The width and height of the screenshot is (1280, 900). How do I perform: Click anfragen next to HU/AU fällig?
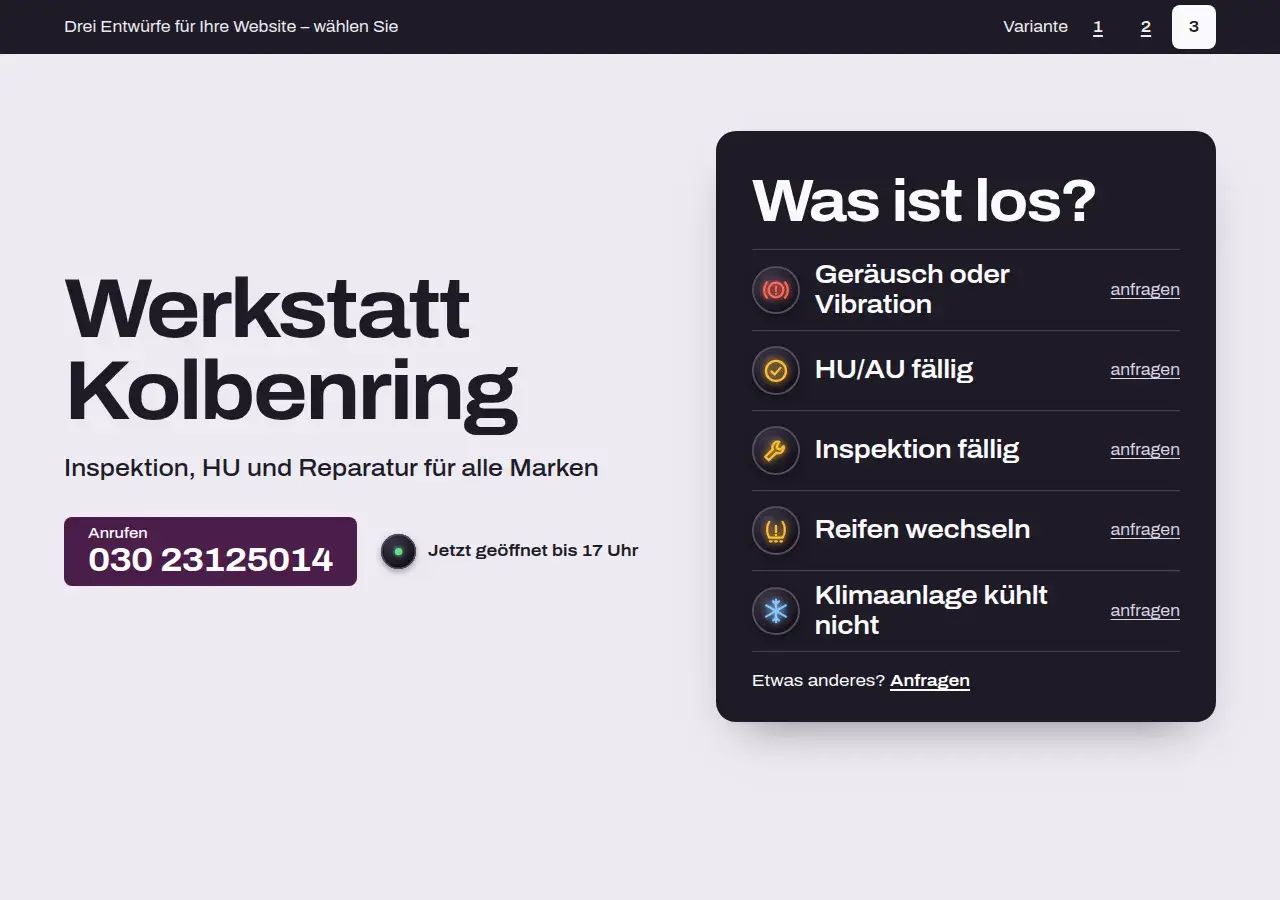[x=1145, y=370]
